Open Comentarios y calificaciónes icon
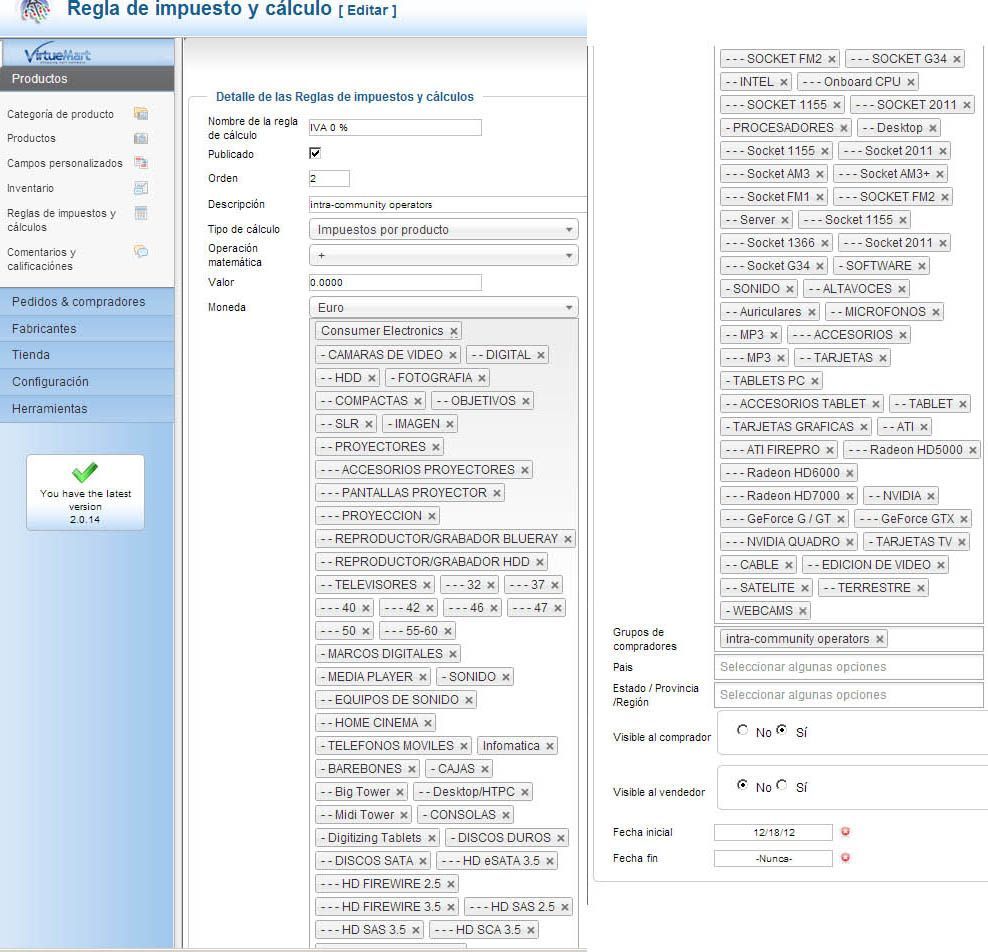This screenshot has width=988, height=952. point(141,251)
